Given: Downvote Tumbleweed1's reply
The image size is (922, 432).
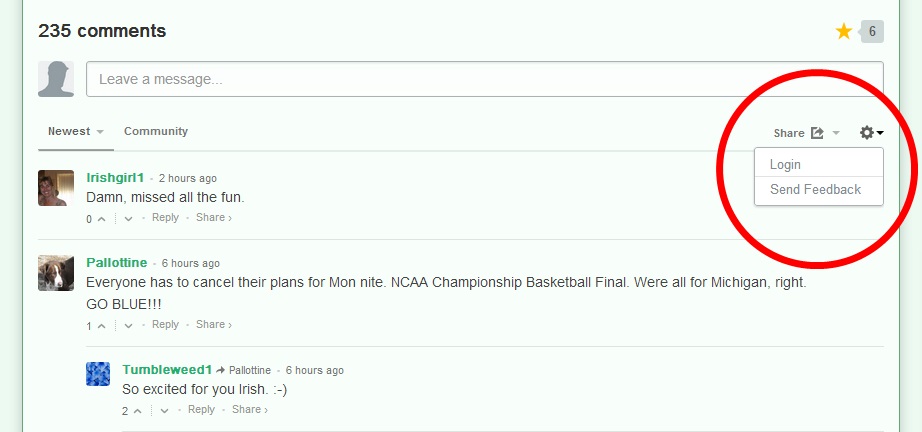Looking at the screenshot, I should point(164,411).
